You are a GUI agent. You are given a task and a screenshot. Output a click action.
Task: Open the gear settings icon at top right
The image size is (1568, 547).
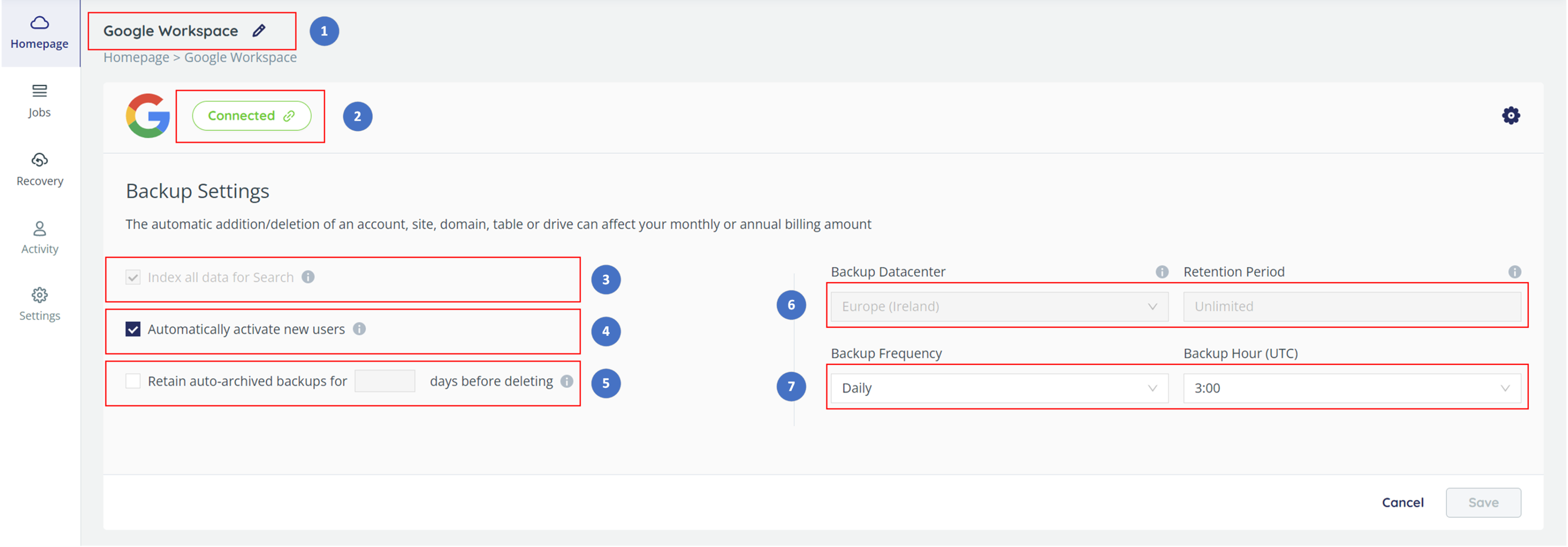pos(1511,115)
